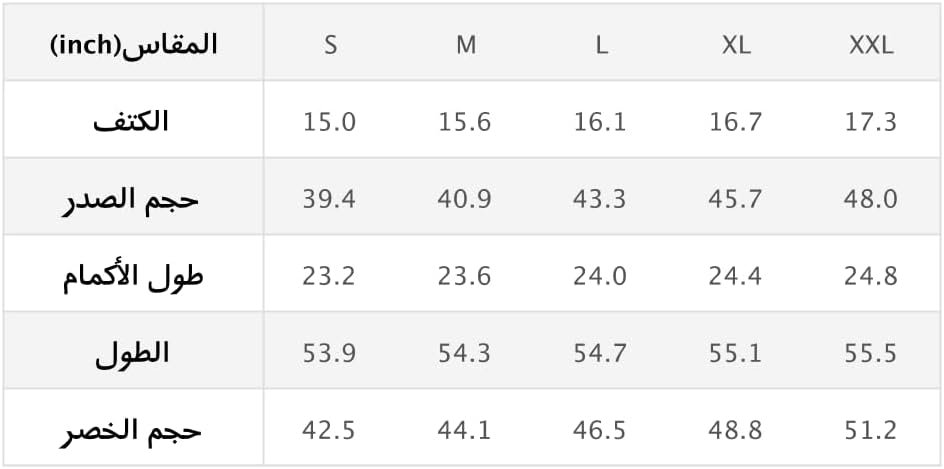Select the 40.9 chest value cell
Image resolution: width=944 pixels, height=469 pixels.
point(464,199)
